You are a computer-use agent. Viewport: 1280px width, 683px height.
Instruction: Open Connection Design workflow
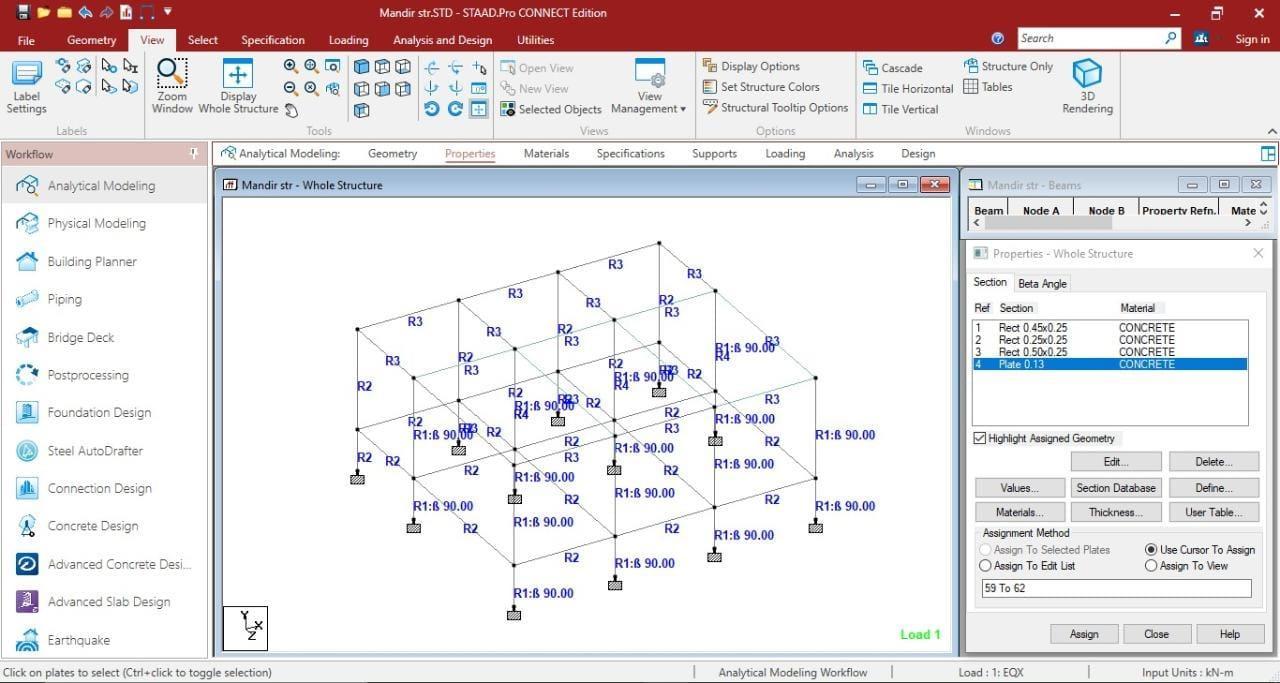pyautogui.click(x=99, y=488)
